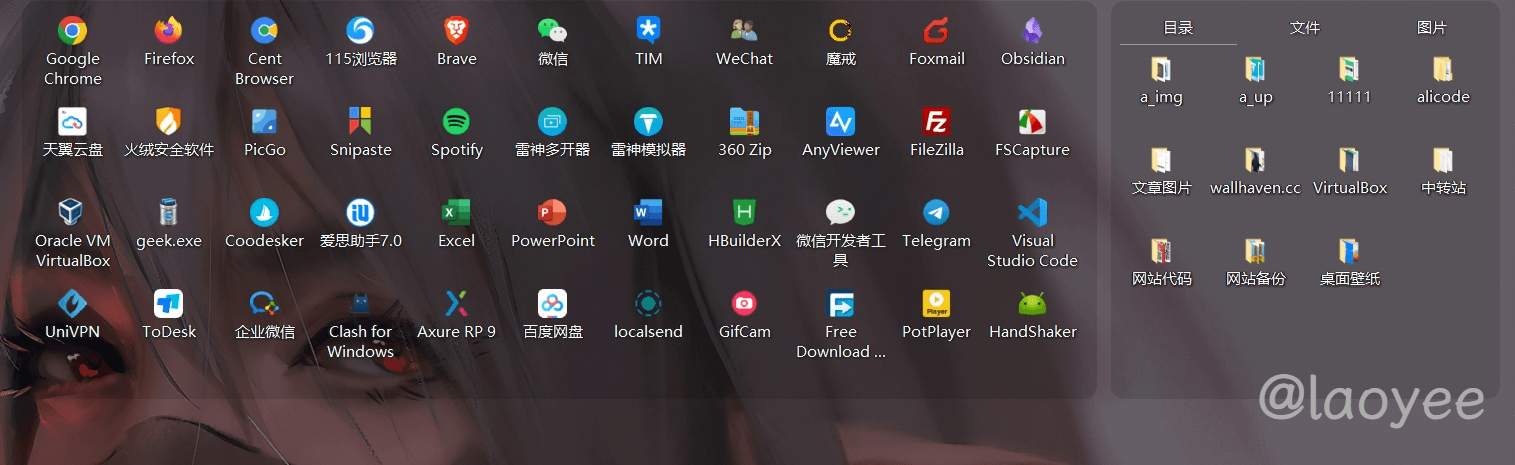Switch to the 文件 tab
Viewport: 1515px width, 465px height.
click(x=1305, y=28)
